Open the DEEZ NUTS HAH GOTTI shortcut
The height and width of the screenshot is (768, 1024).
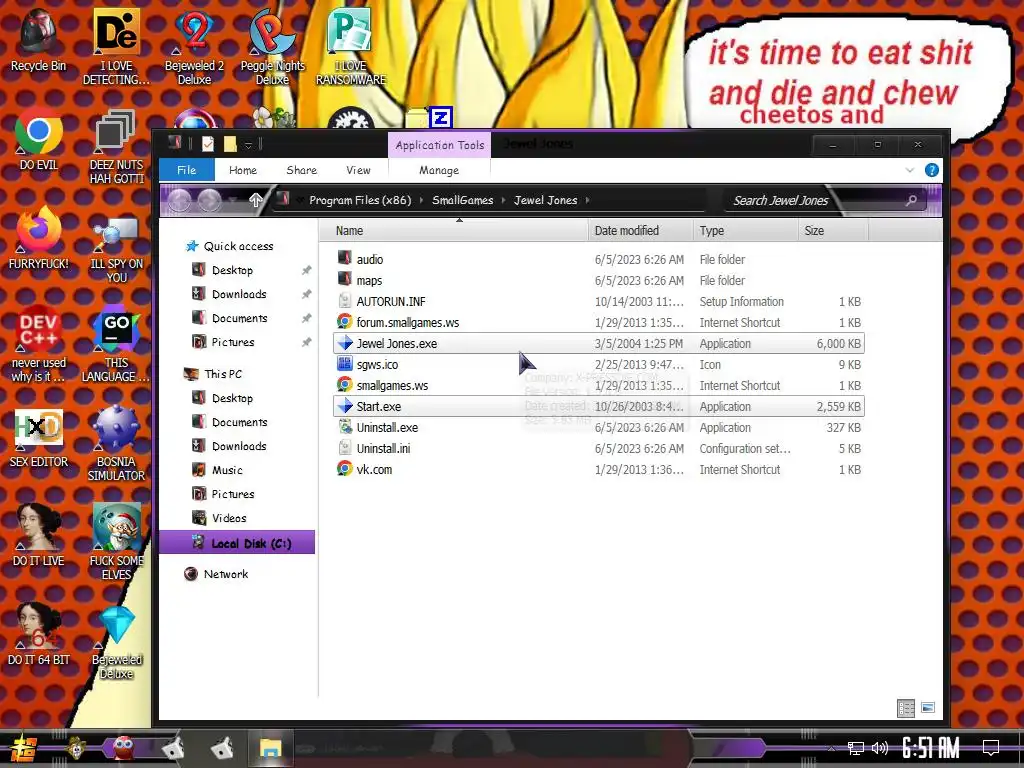(x=116, y=145)
